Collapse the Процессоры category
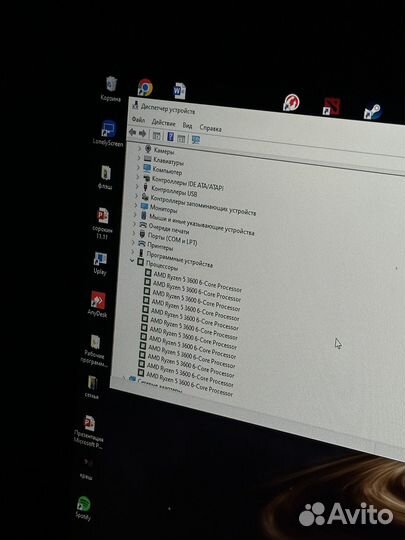The height and width of the screenshot is (540, 405). click(132, 261)
